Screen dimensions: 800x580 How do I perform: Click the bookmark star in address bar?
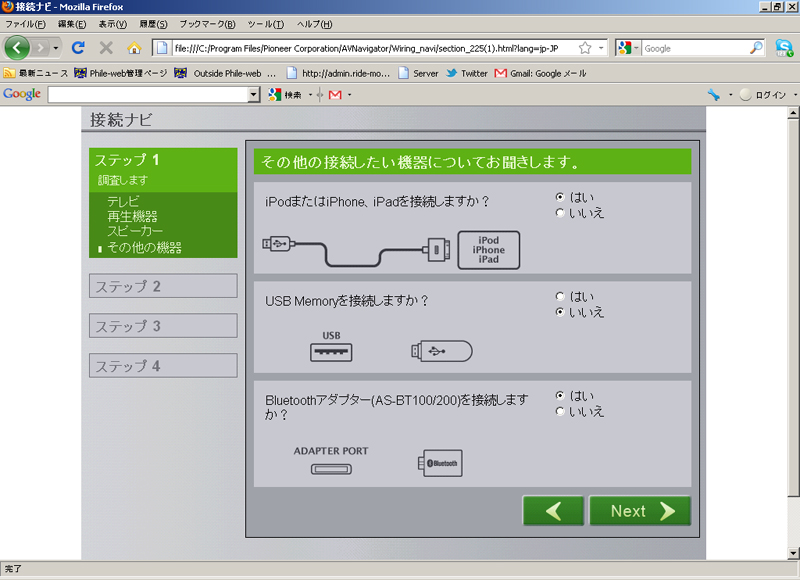click(x=584, y=48)
